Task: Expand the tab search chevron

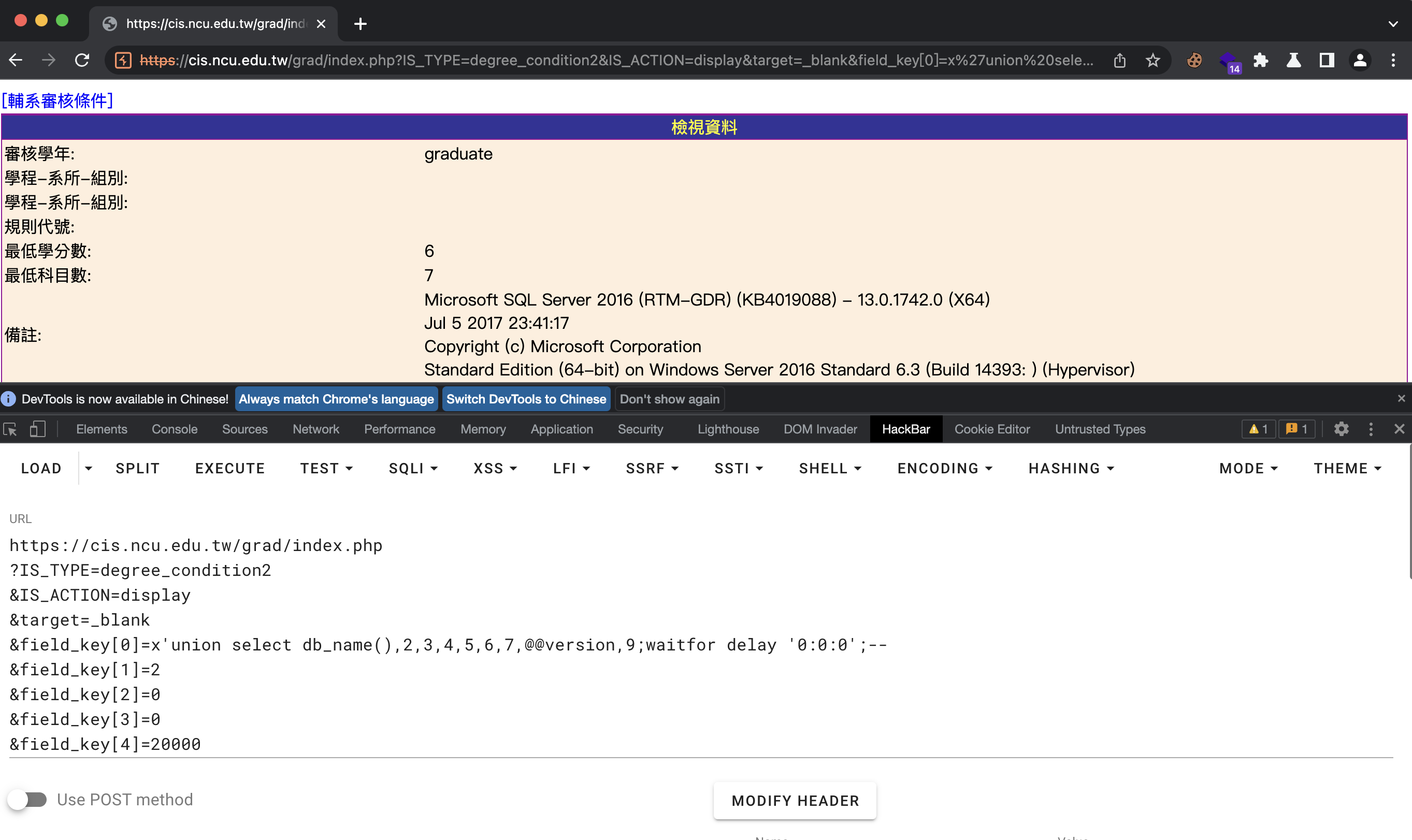Action: [1393, 24]
